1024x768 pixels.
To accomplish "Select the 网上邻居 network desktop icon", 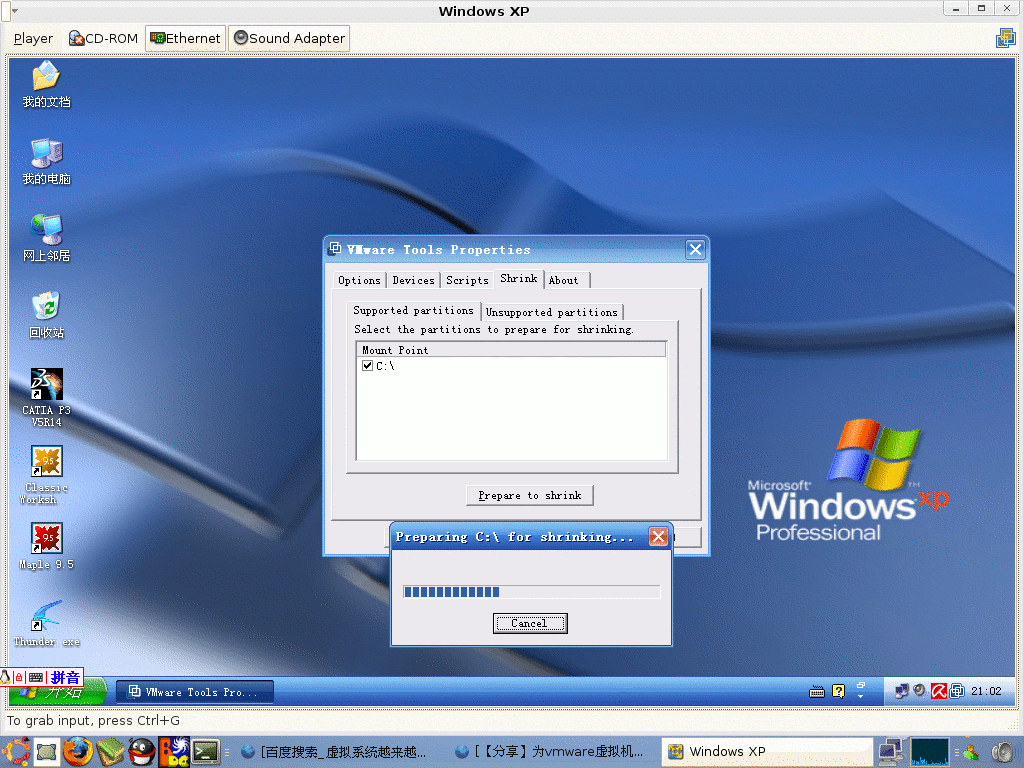I will (46, 238).
